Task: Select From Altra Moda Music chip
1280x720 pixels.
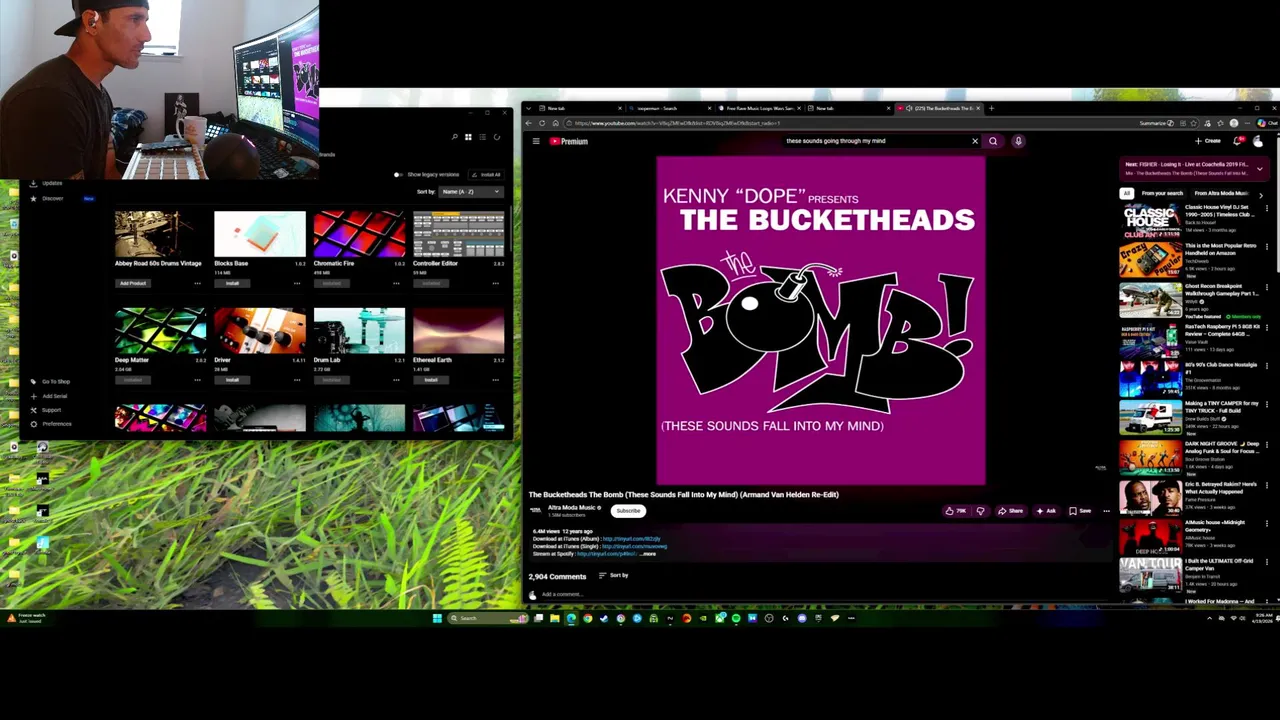Action: pos(1222,193)
